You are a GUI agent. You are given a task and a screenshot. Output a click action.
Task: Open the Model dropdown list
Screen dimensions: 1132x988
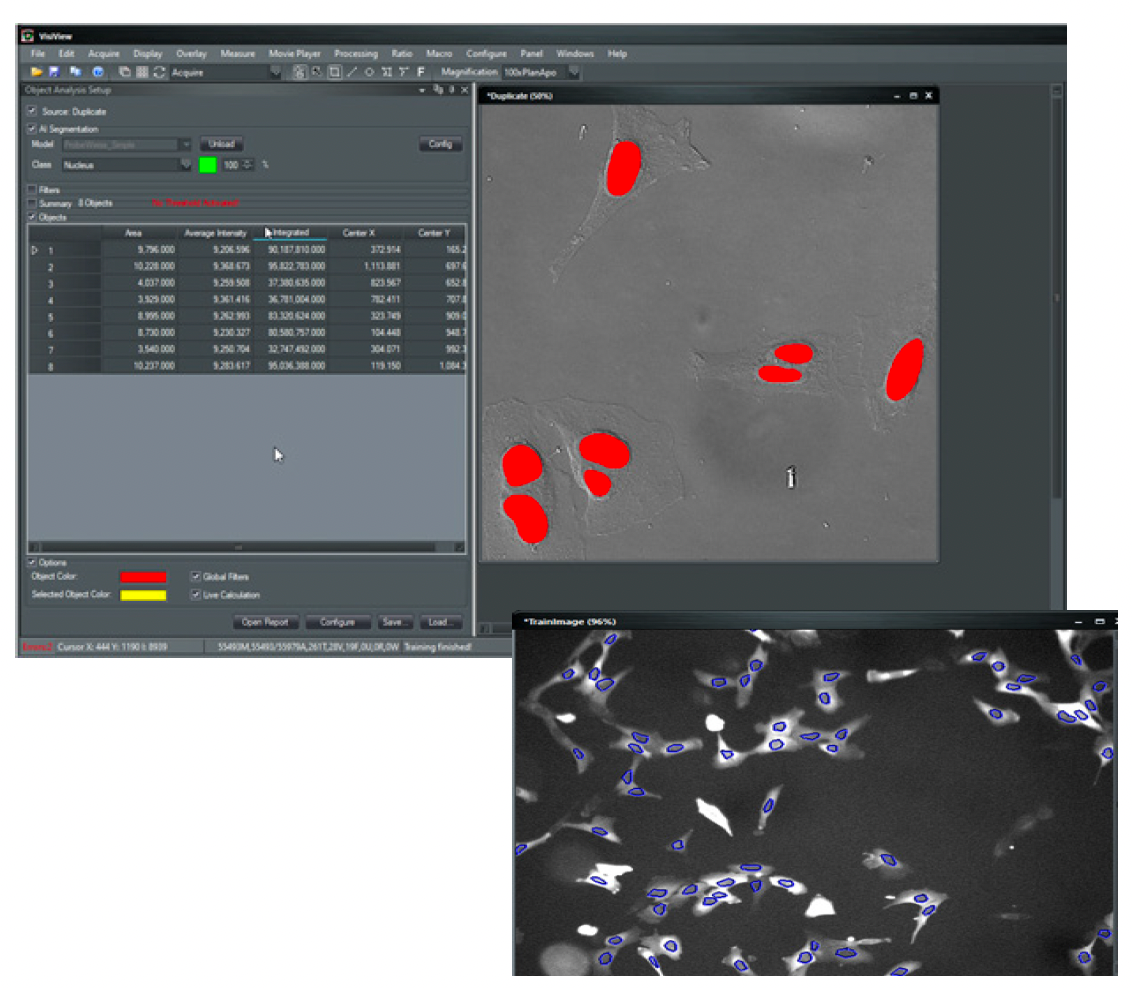click(185, 144)
